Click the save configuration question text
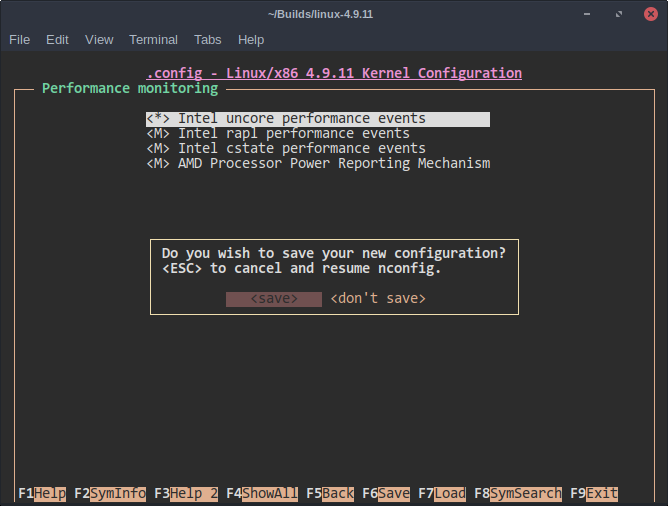668x506 pixels. [334, 253]
